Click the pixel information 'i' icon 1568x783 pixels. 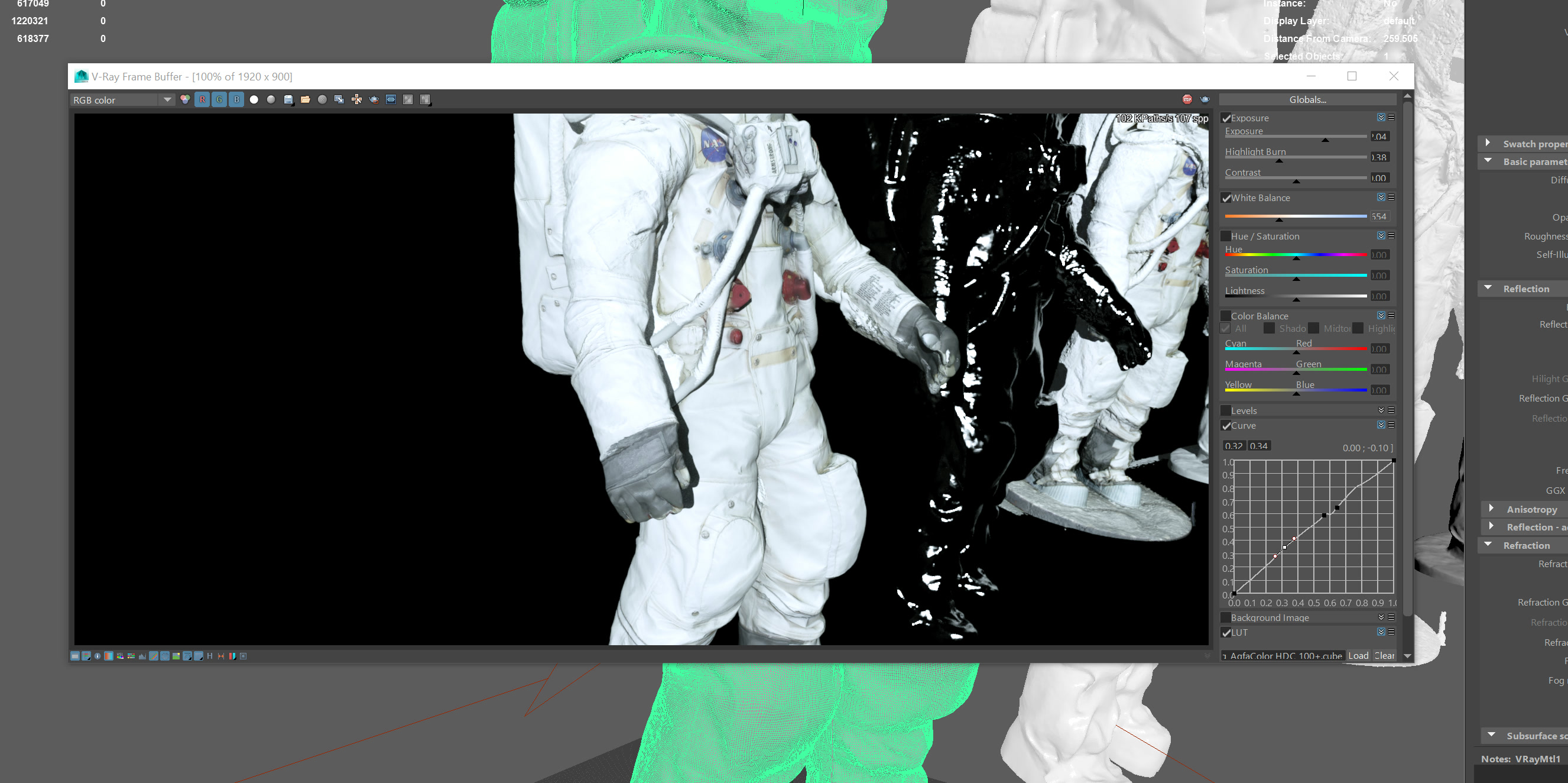pos(98,656)
